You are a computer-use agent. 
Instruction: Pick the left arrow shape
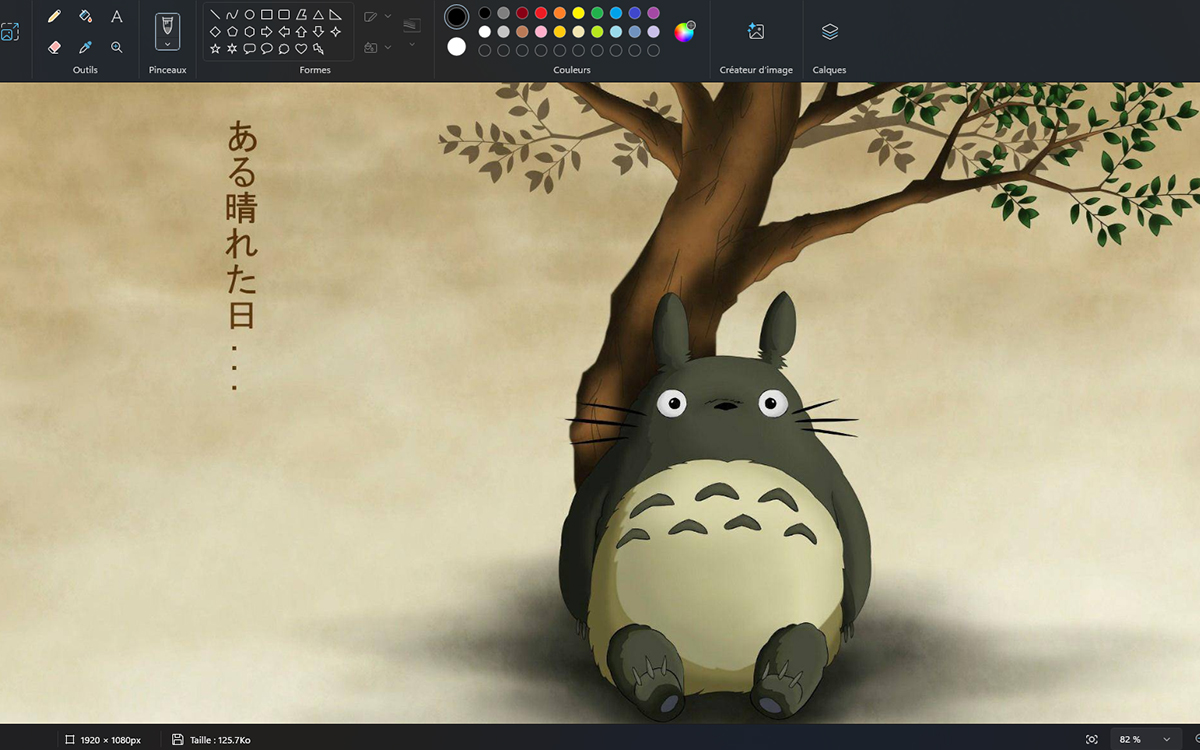coord(284,32)
